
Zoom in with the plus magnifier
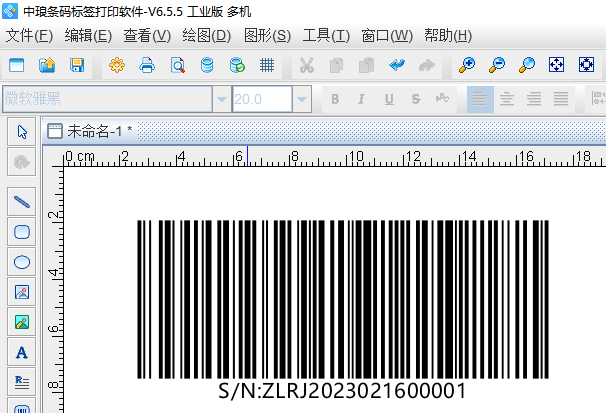point(467,65)
